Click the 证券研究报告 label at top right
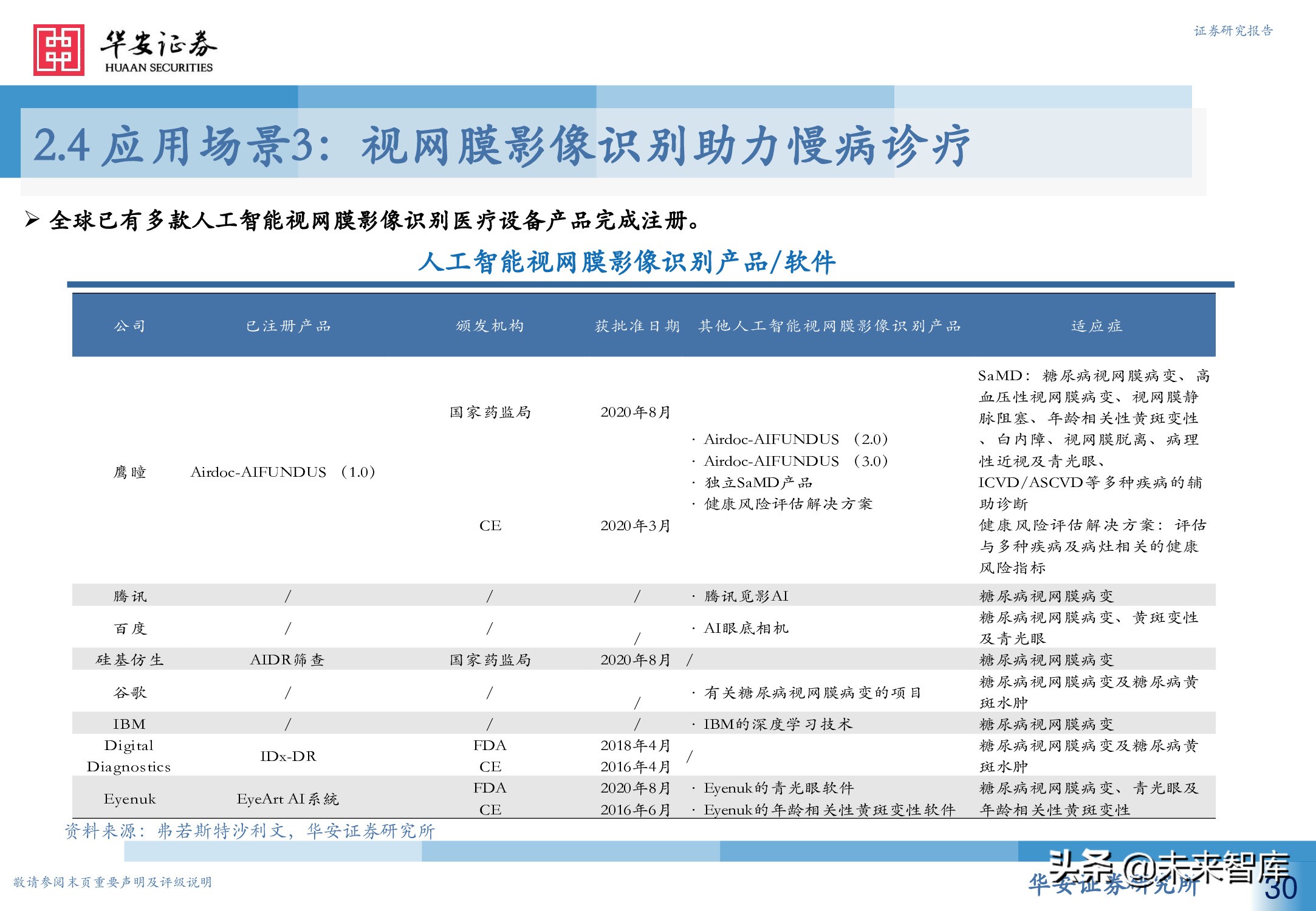The image size is (1316, 911). (1233, 31)
